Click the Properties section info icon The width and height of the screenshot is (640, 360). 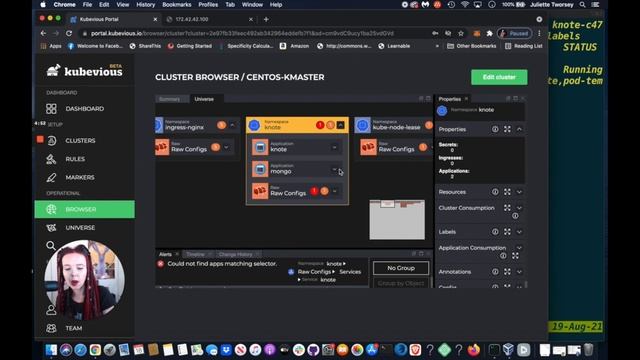pyautogui.click(x=495, y=129)
